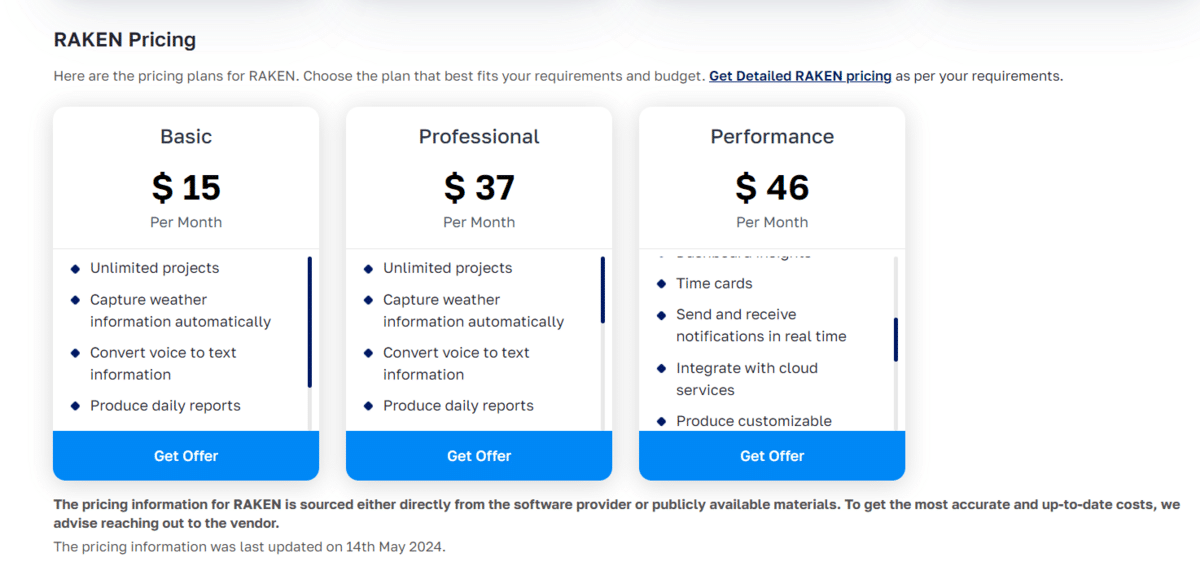Click the diamond bullet beside Time cards

pos(661,284)
